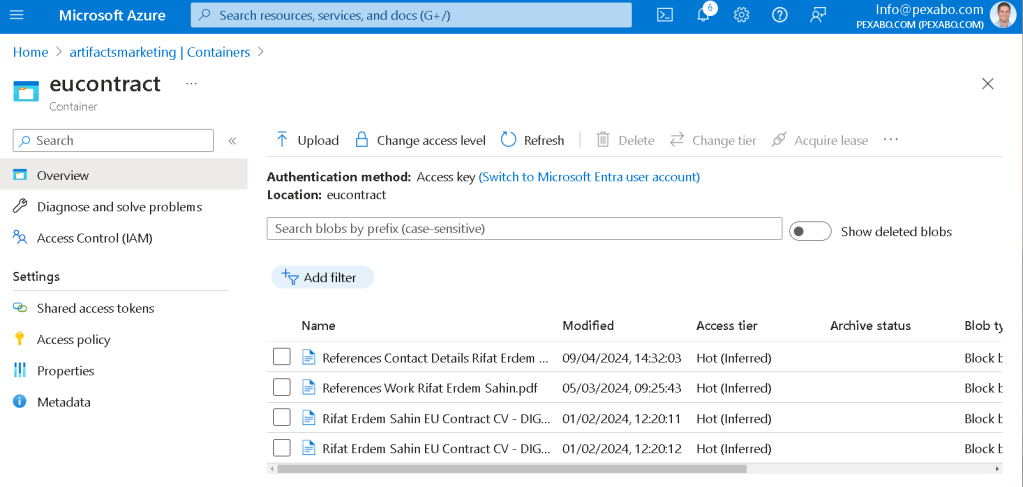Click the Upload button
The image size is (1023, 487).
[x=307, y=140]
